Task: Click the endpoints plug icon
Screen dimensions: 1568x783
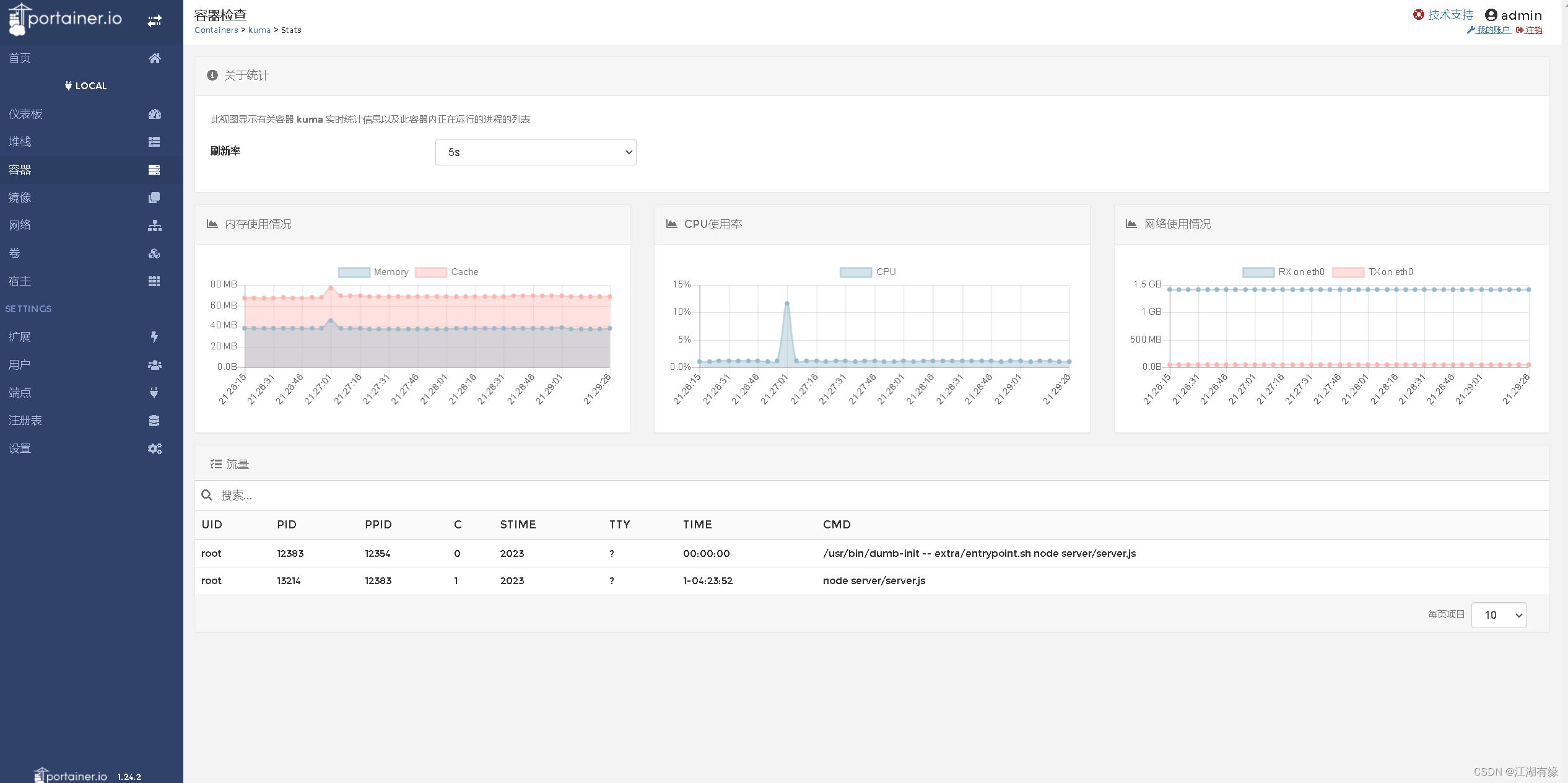Action: point(154,393)
